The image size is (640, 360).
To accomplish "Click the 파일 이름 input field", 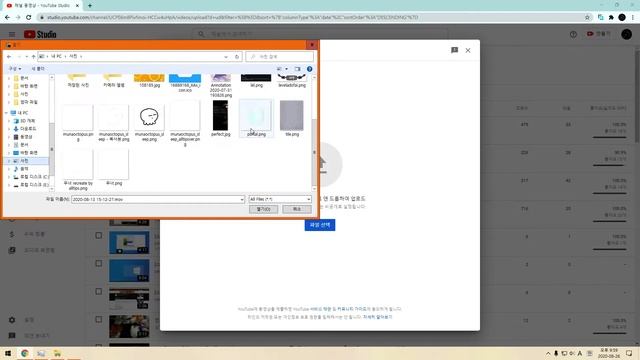I will pyautogui.click(x=158, y=199).
